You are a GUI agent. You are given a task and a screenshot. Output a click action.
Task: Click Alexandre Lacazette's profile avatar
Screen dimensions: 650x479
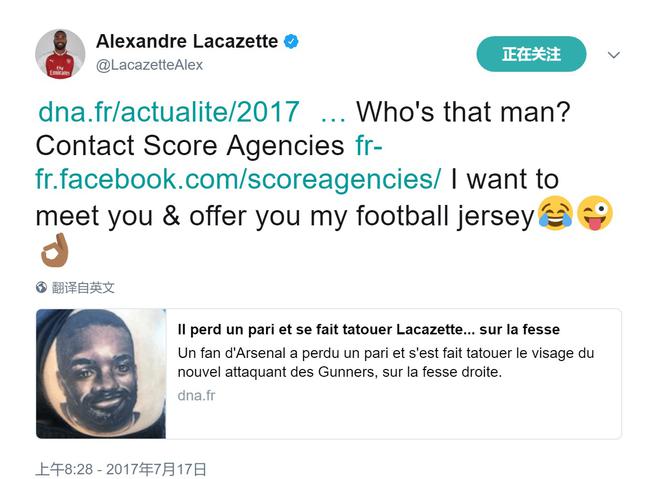[60, 53]
